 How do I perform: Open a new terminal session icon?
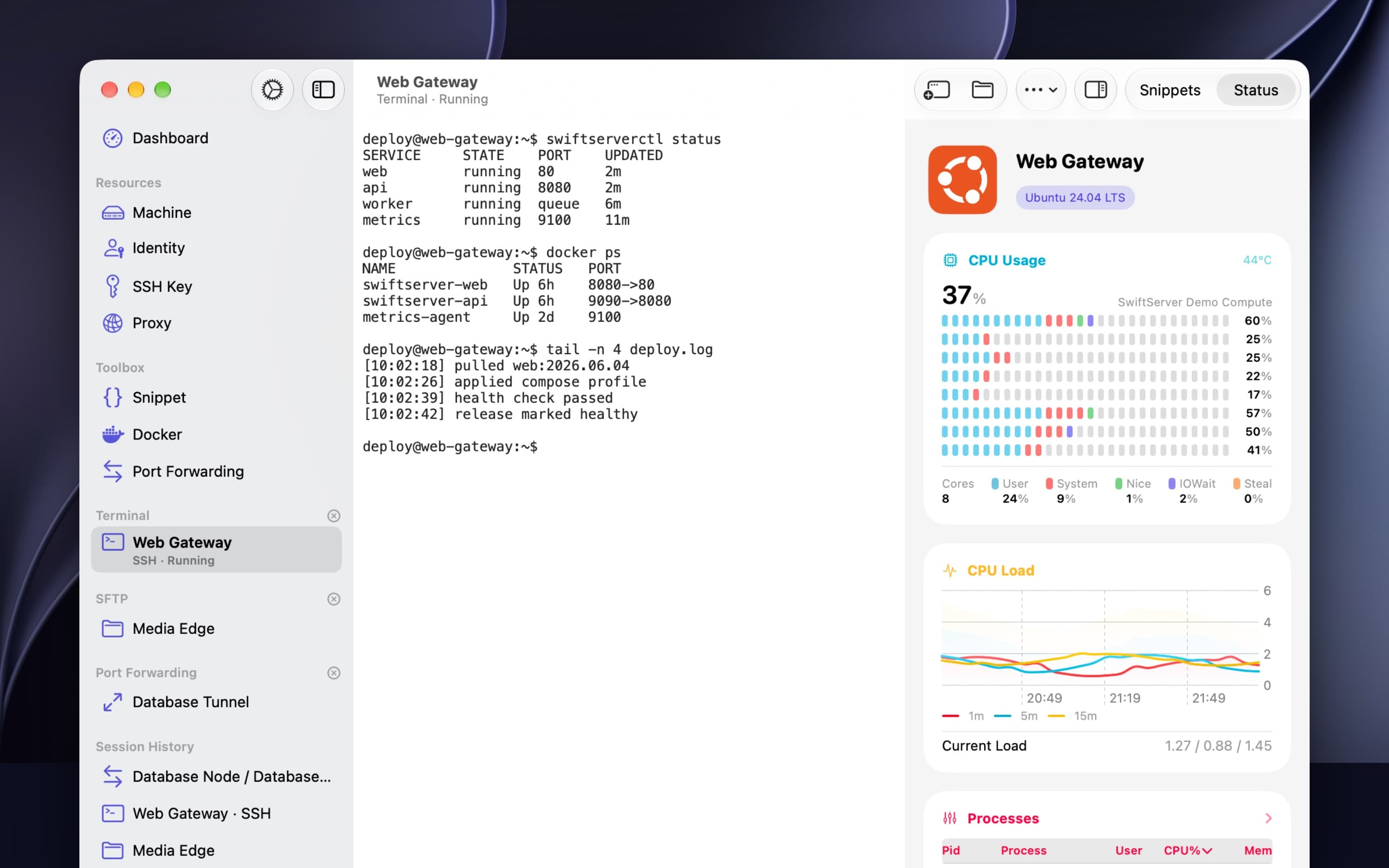tap(937, 90)
